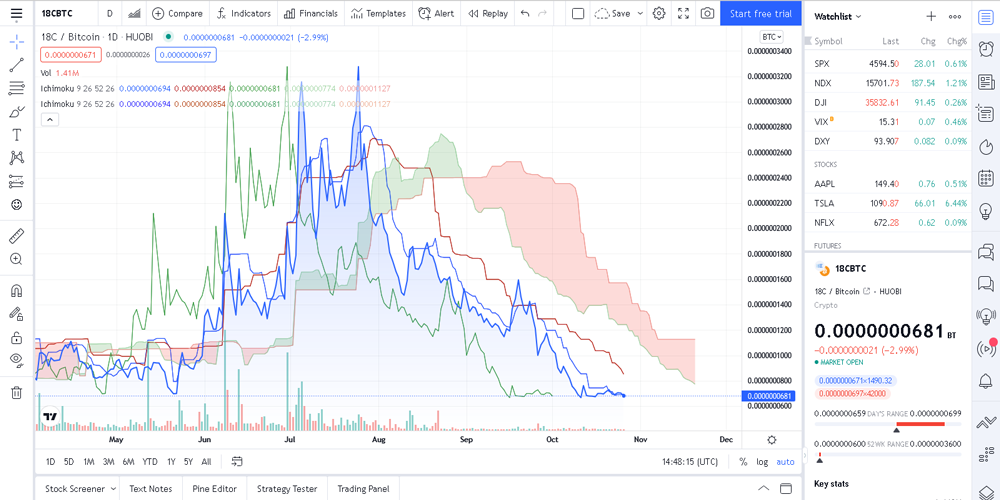Toggle log scale mode

[x=762, y=461]
